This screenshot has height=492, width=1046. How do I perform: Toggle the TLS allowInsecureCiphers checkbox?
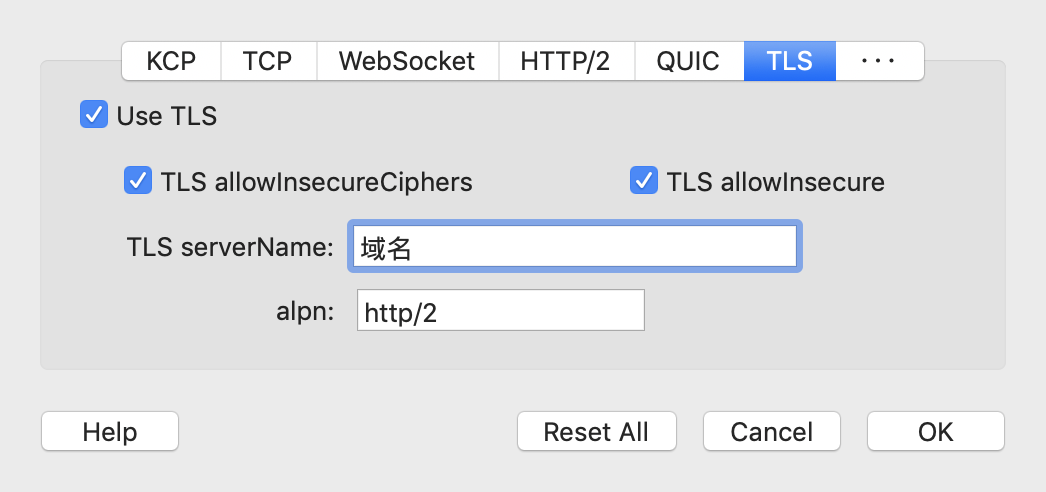[x=138, y=181]
